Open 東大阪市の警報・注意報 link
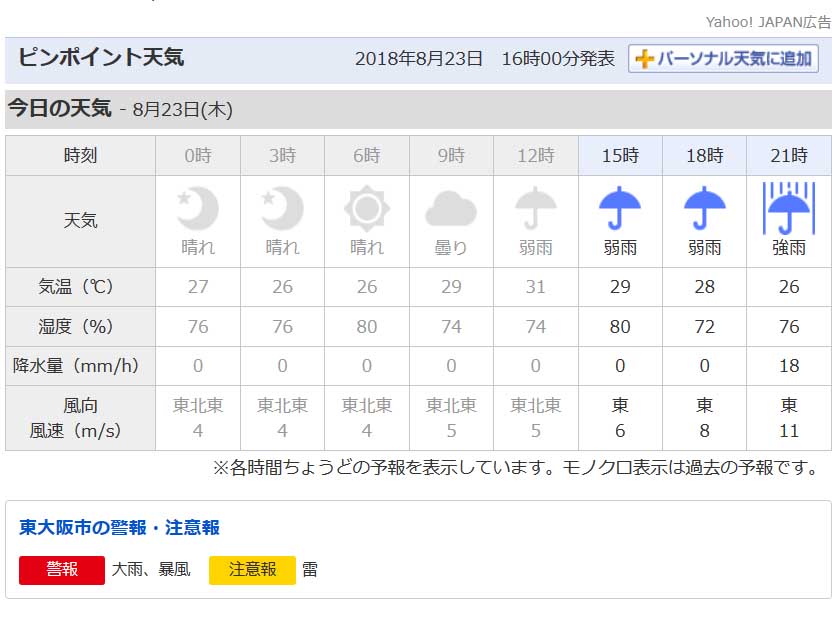 119,527
